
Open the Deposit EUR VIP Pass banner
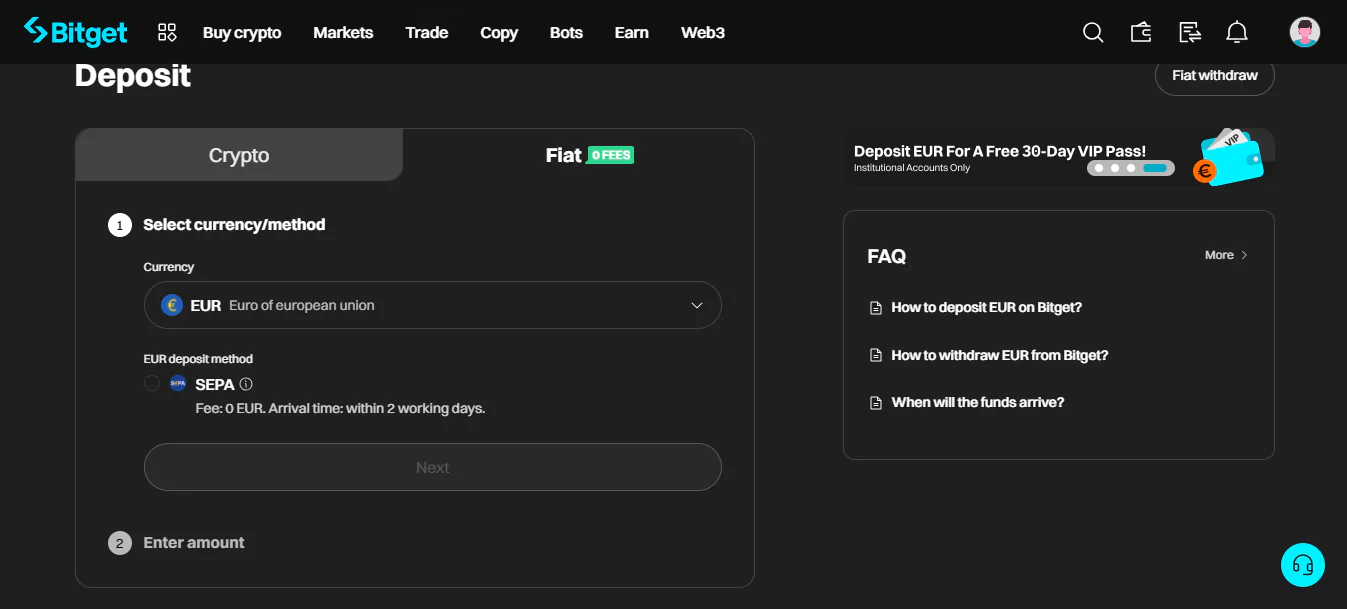(x=1059, y=158)
